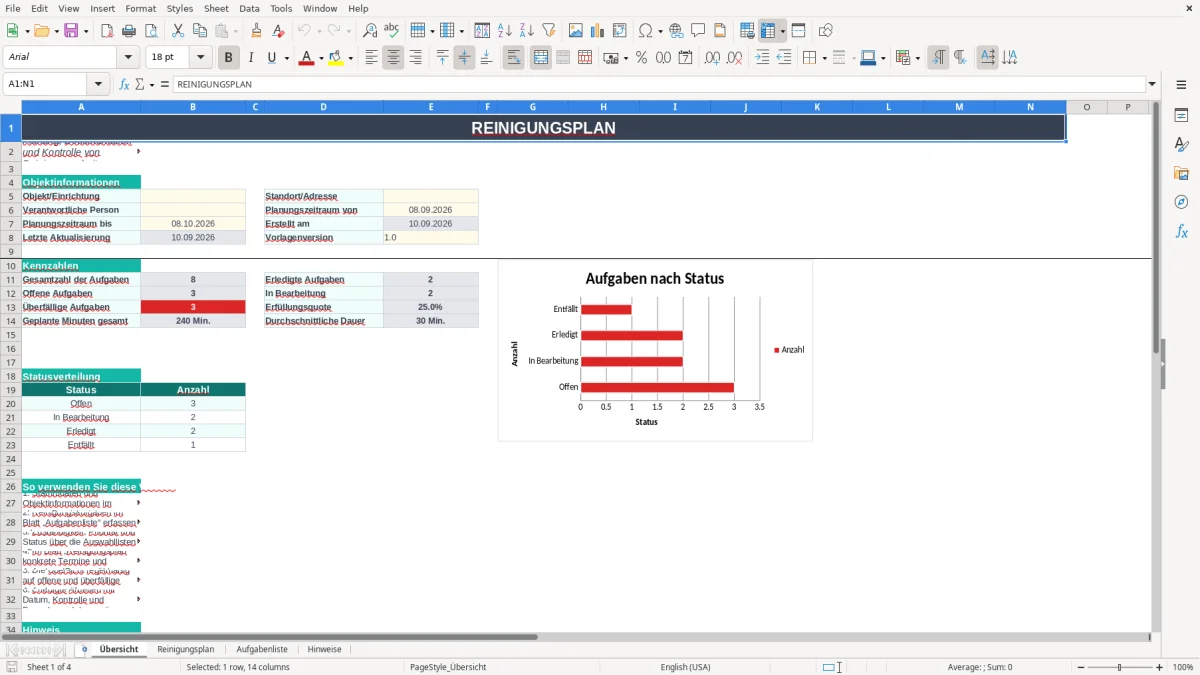Click the zoom in plus button
Image resolution: width=1200 pixels, height=675 pixels.
(x=1159, y=667)
